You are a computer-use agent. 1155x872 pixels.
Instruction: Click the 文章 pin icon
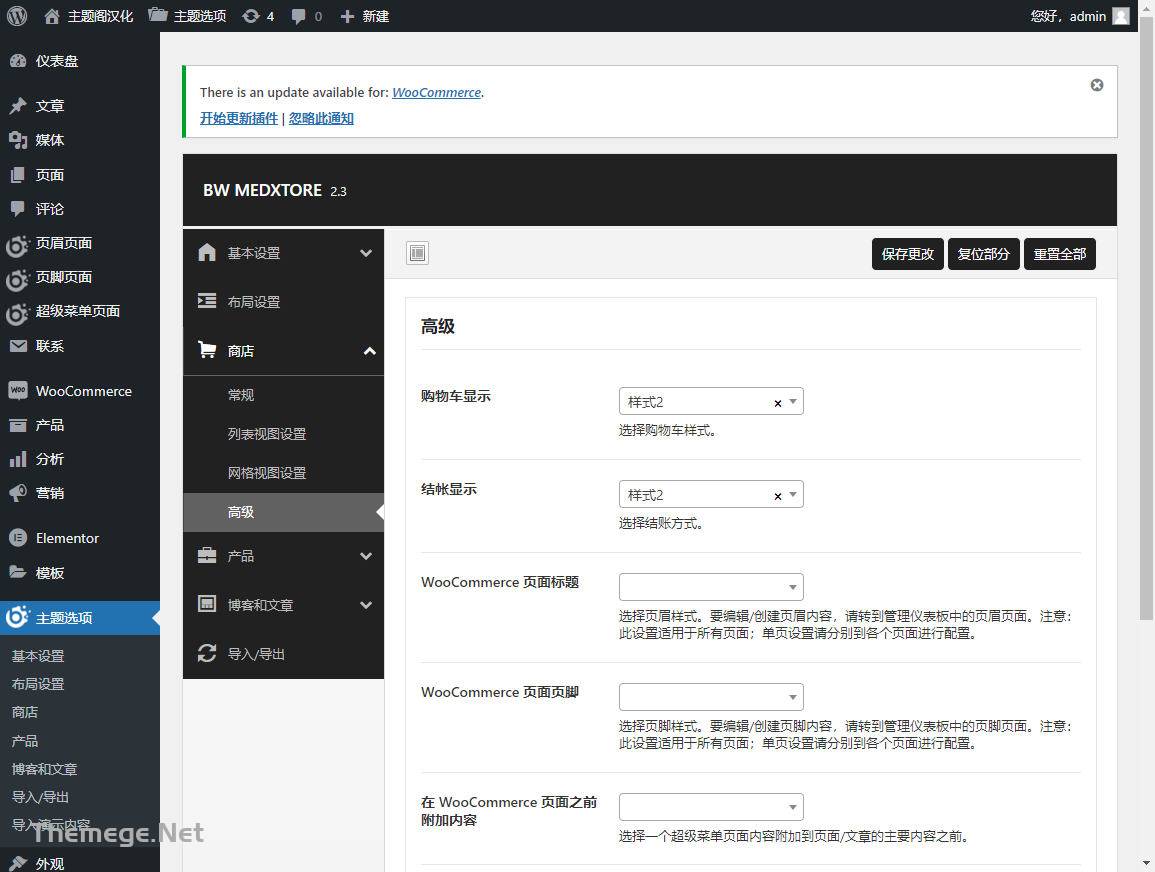(18, 106)
